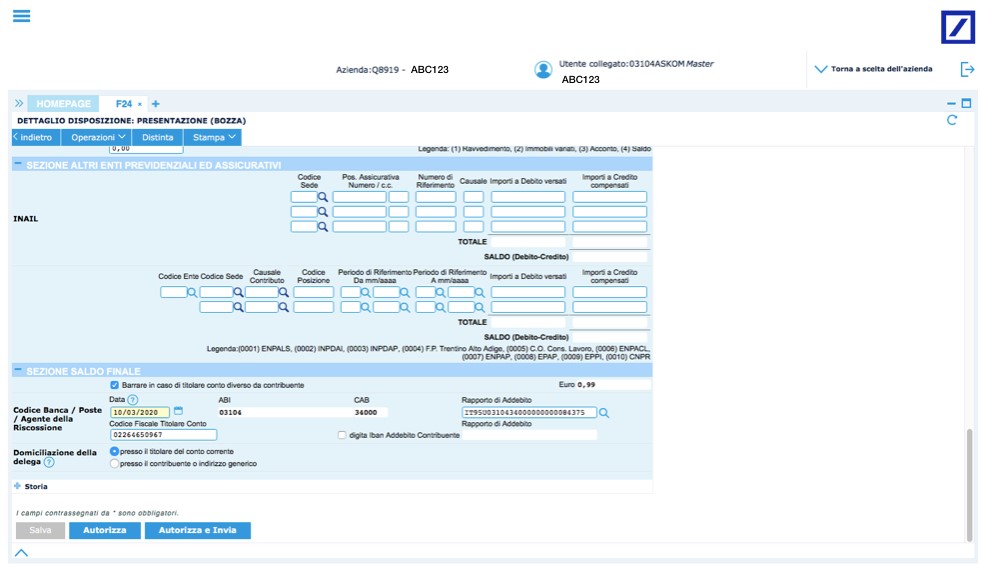Click the logout icon
Image resolution: width=982 pixels, height=581 pixels.
[x=967, y=69]
